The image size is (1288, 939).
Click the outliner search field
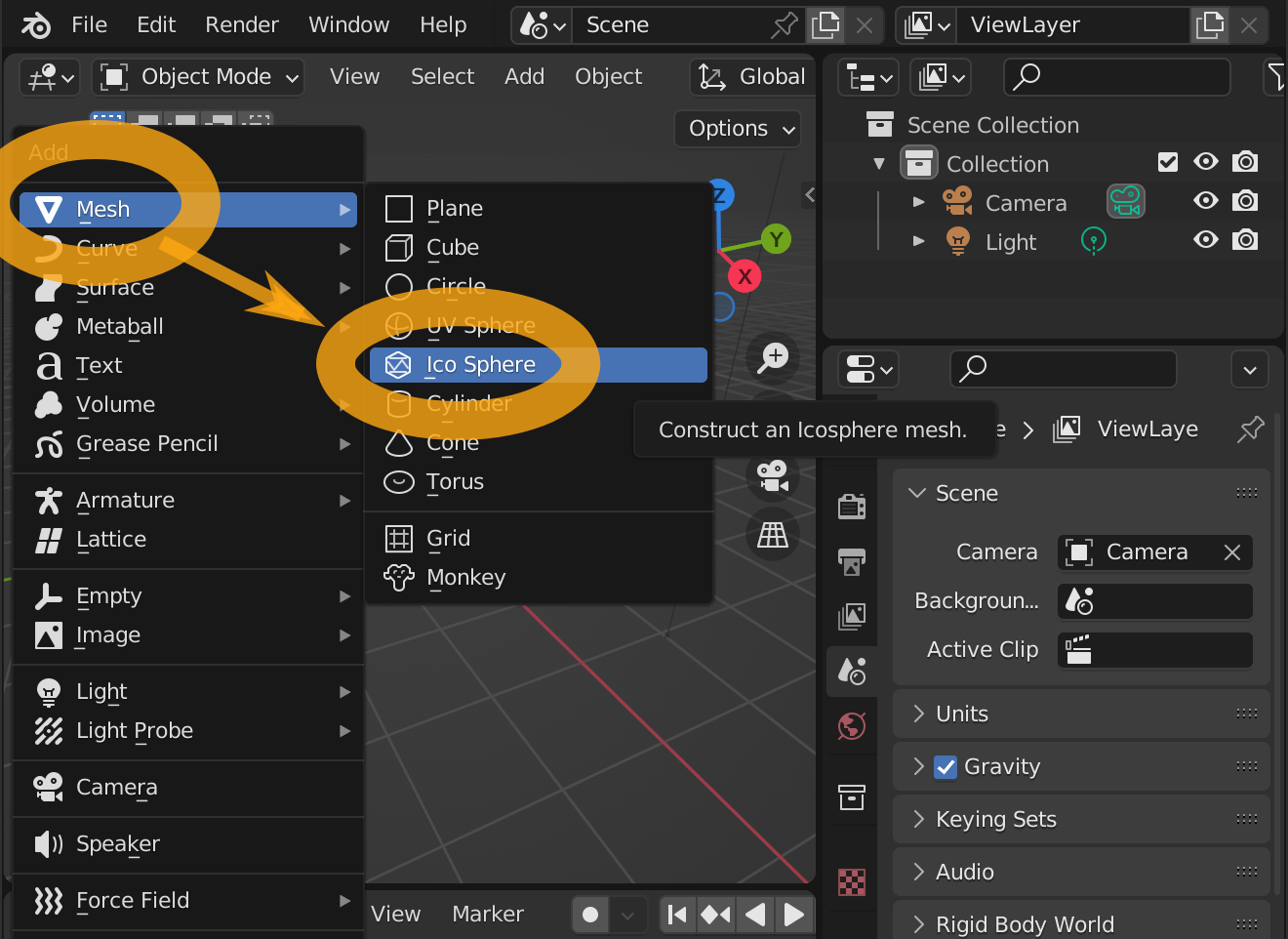coord(1117,77)
